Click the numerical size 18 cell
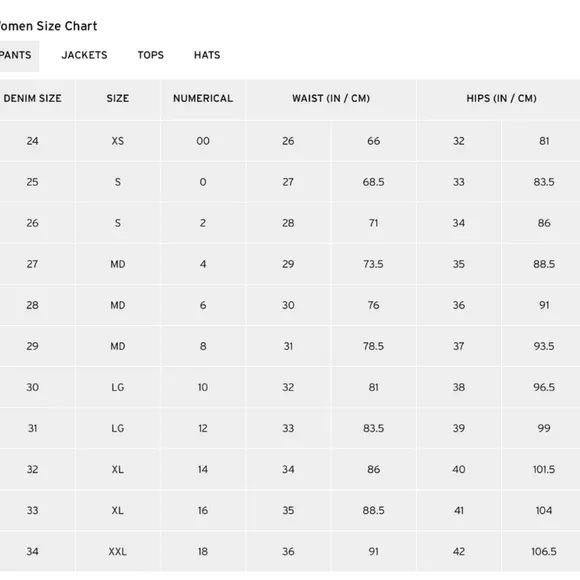This screenshot has width=580, height=580. [x=203, y=552]
